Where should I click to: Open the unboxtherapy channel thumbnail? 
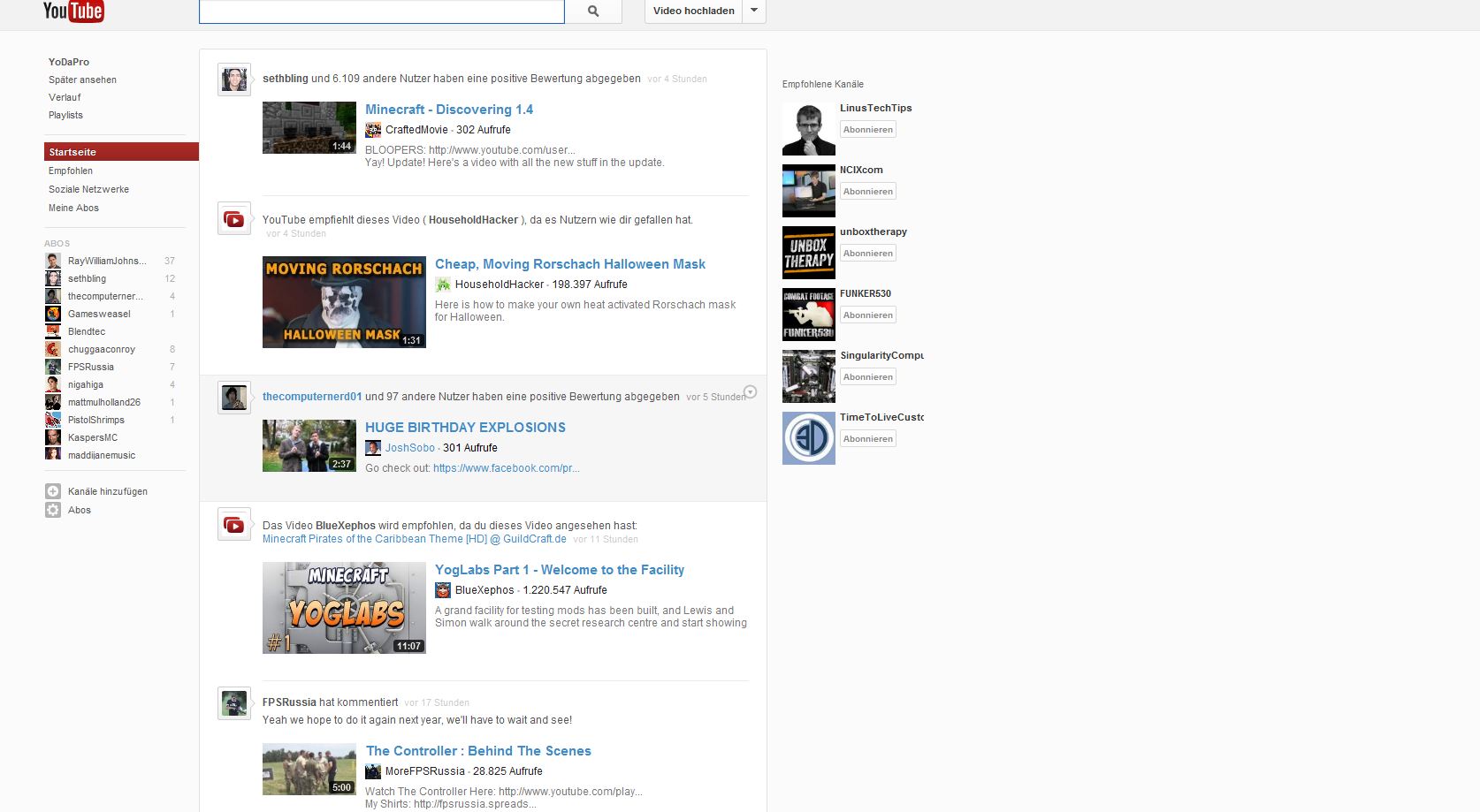[809, 253]
